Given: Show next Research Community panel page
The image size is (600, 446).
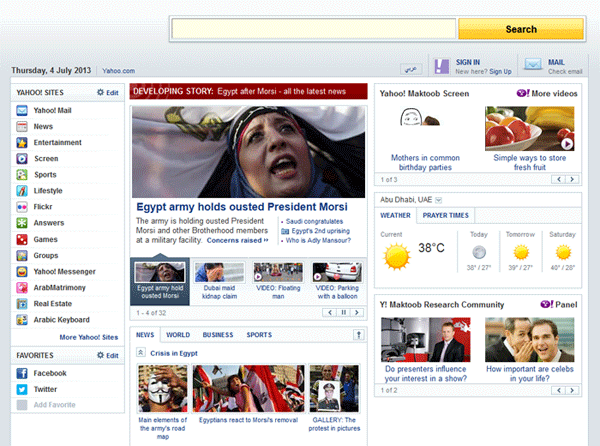Looking at the screenshot, I should [572, 390].
